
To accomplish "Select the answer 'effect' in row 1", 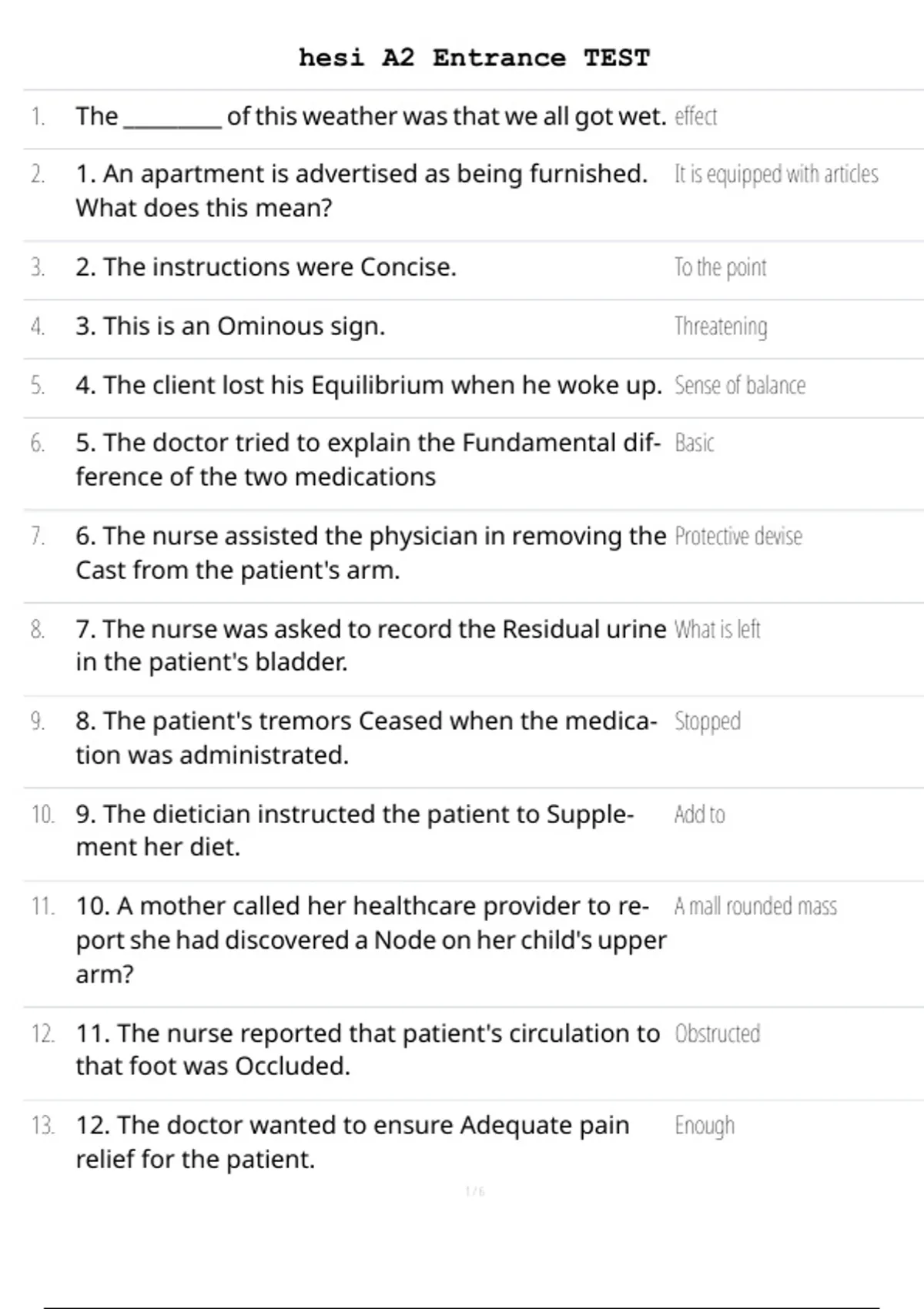I will click(695, 116).
